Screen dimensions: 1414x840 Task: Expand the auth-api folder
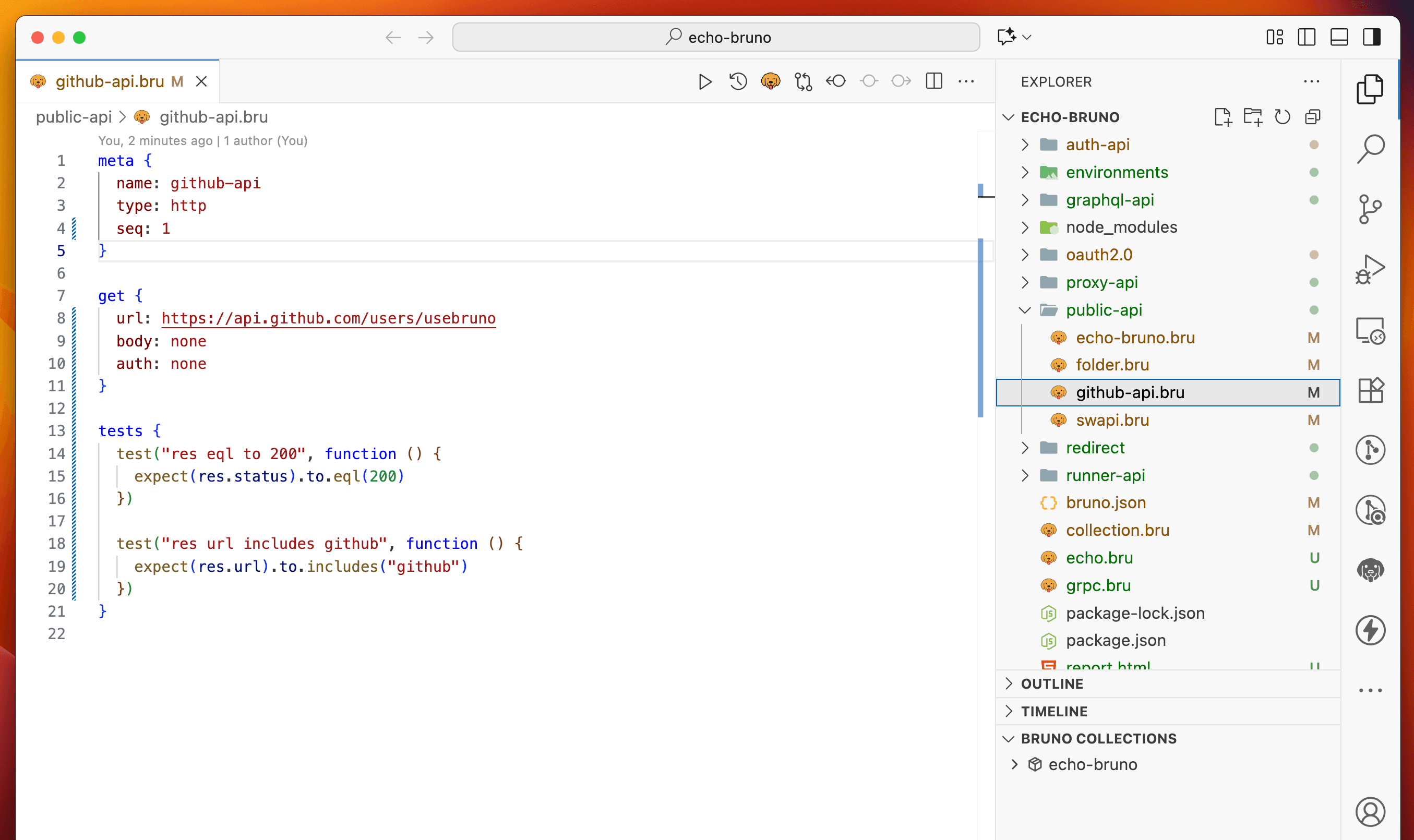point(1025,145)
